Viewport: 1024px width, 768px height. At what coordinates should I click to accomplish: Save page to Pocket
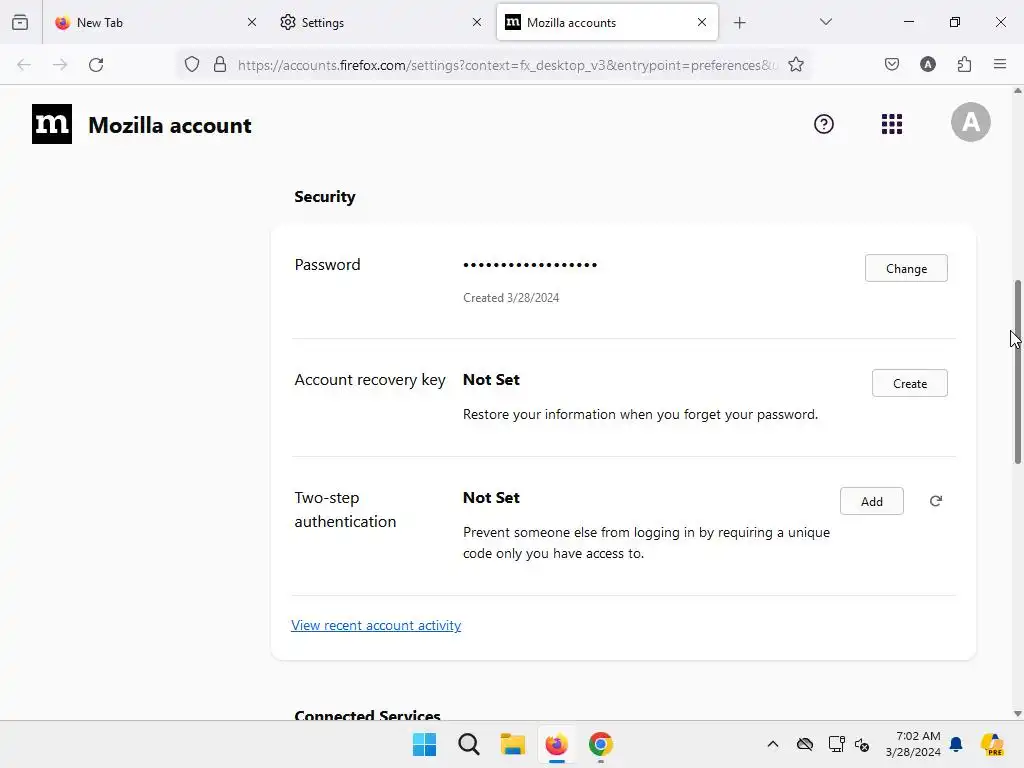point(891,64)
